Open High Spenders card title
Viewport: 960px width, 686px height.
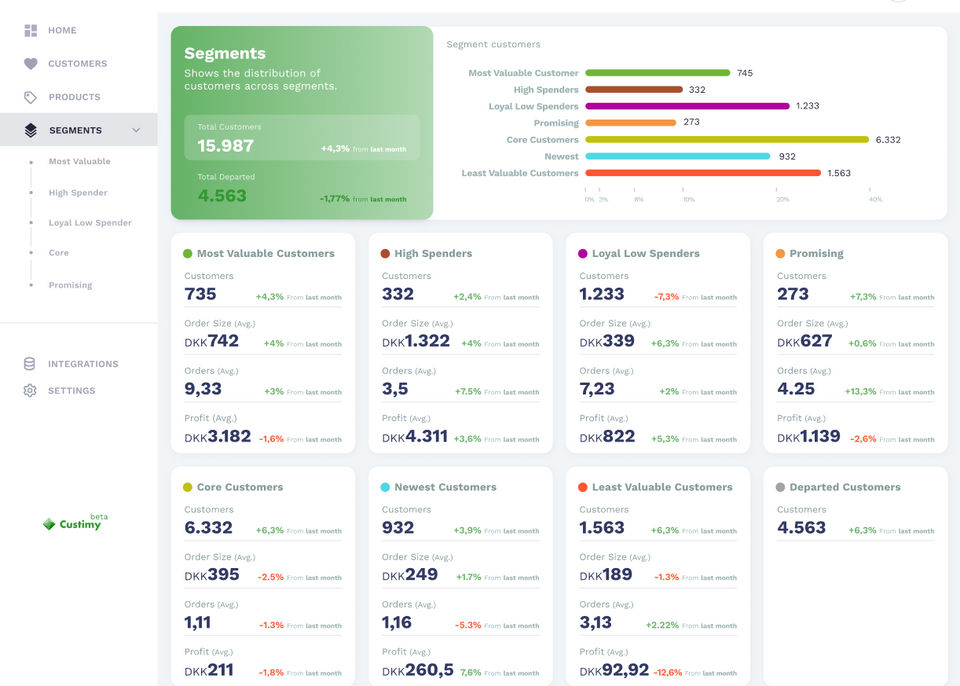pos(433,254)
